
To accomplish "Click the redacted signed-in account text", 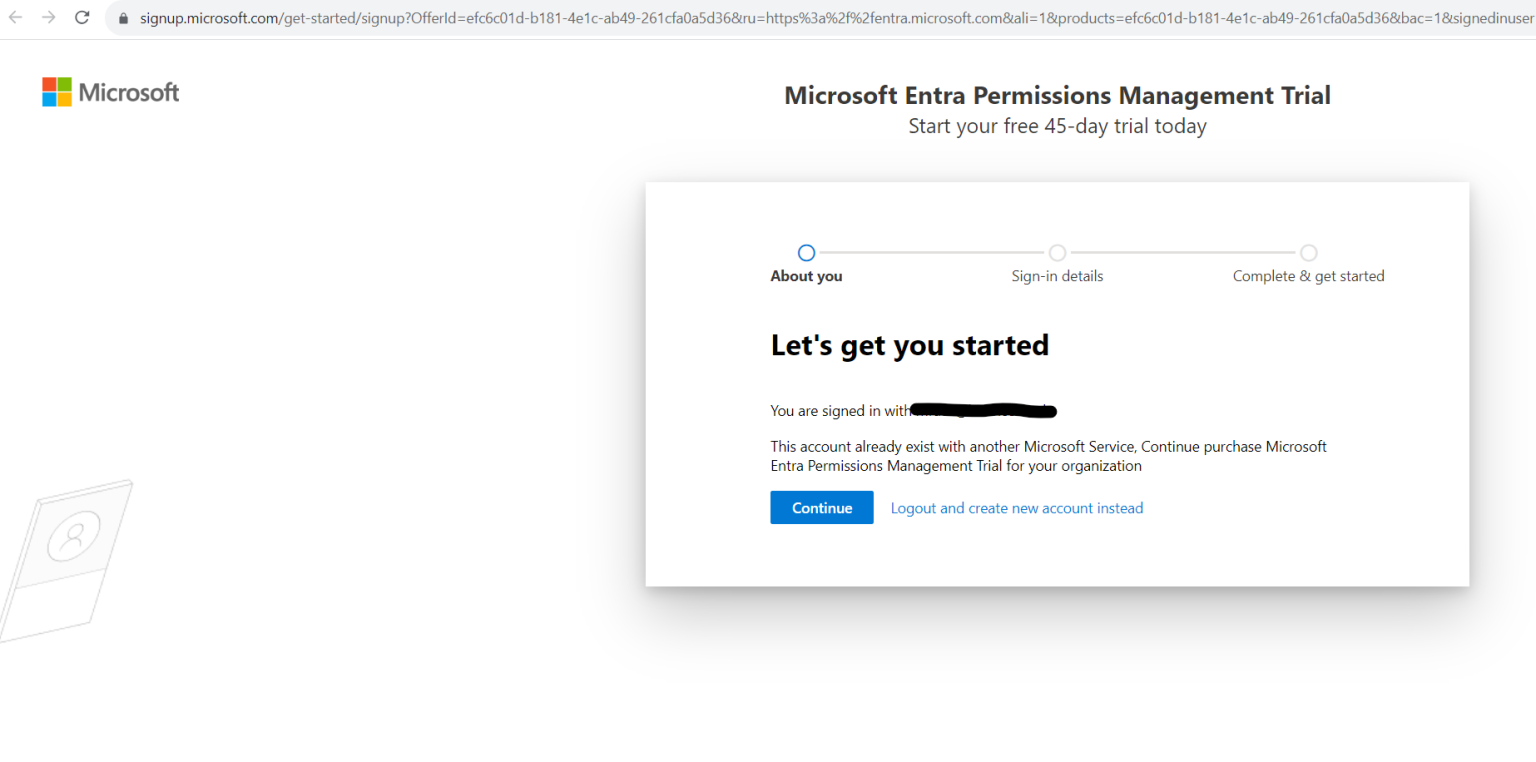I will pos(983,410).
